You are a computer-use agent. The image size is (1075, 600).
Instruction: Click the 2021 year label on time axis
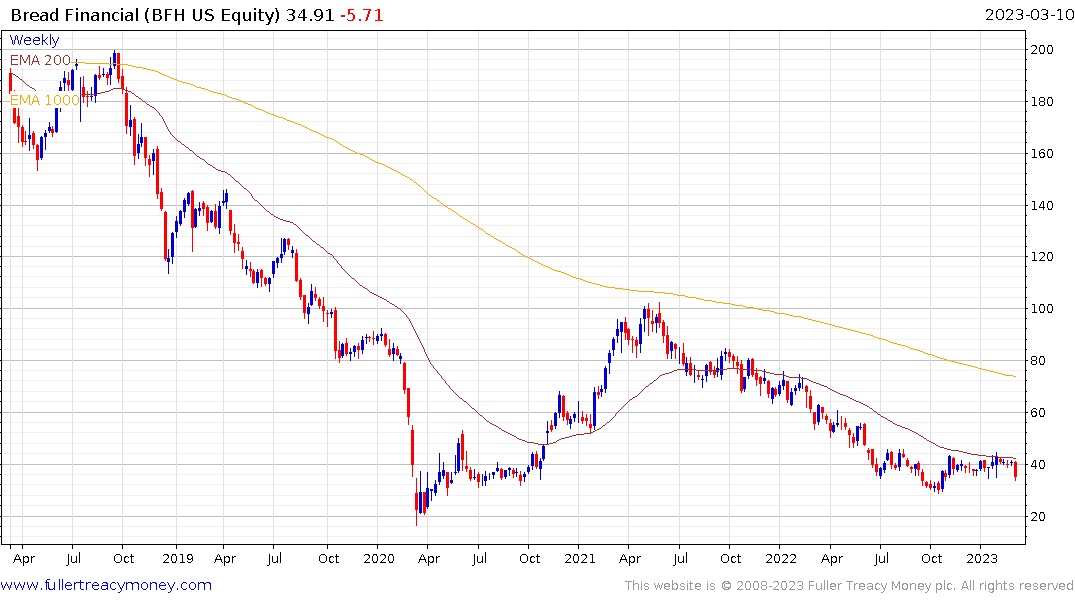coord(580,559)
